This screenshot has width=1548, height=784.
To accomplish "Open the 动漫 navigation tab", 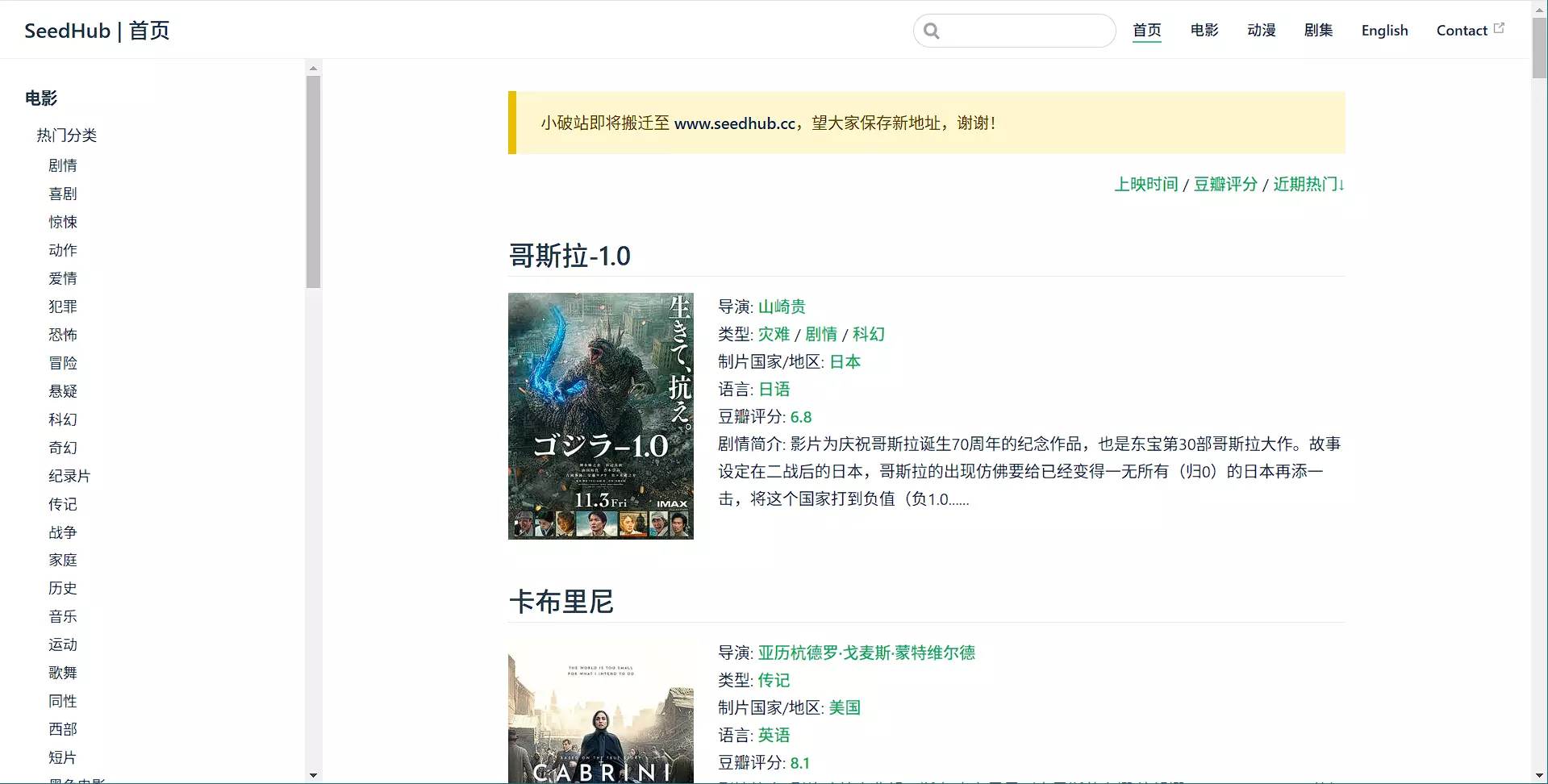I will [1261, 31].
